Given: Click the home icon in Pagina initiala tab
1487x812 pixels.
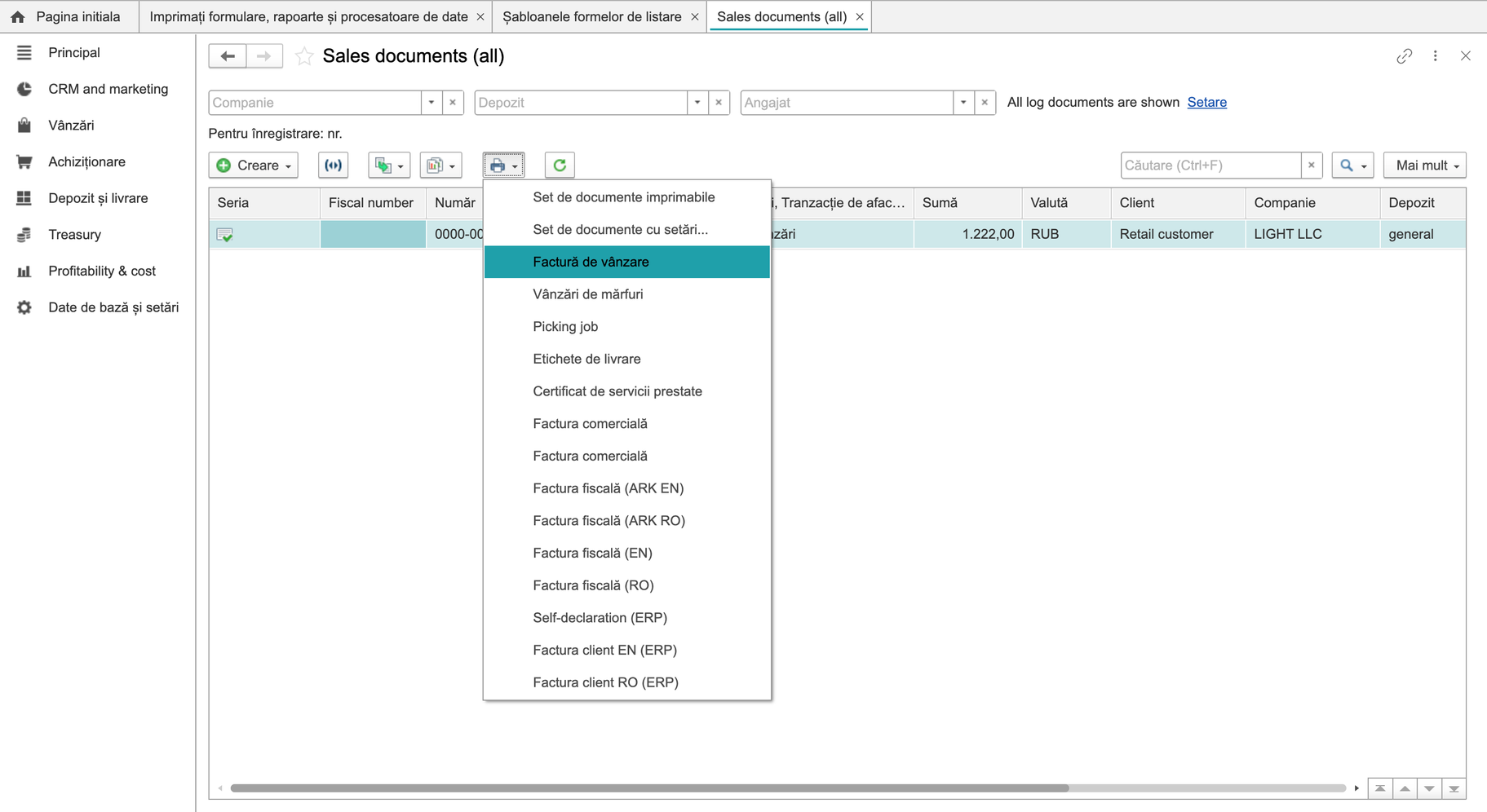Looking at the screenshot, I should 18,16.
